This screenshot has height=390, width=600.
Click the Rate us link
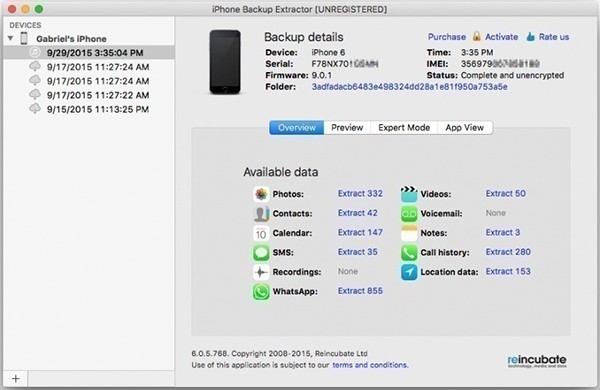click(x=554, y=37)
